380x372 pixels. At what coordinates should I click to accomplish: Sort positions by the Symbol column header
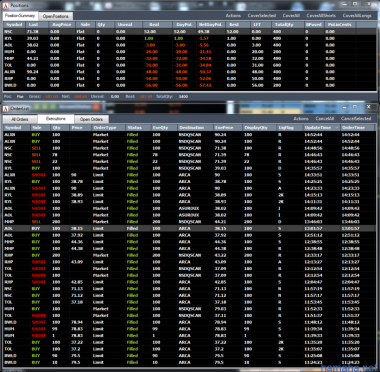click(x=14, y=25)
